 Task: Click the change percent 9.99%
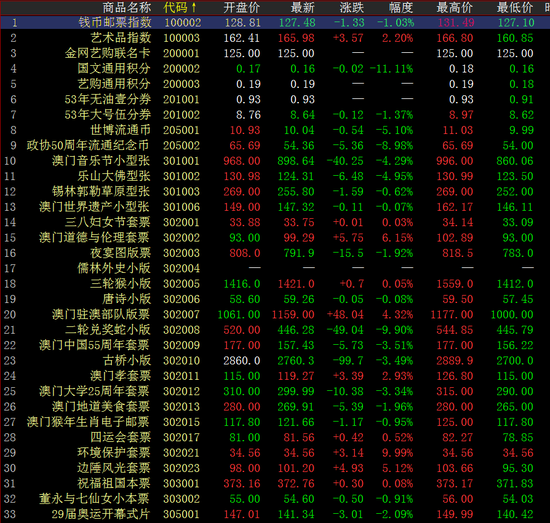(x=397, y=453)
